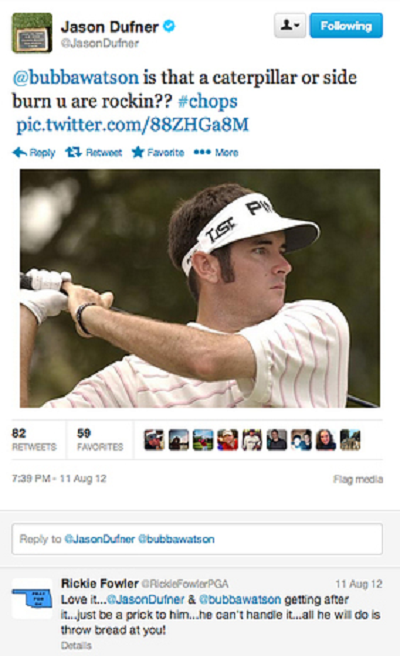Show the 59 favorites list
The image size is (400, 656).
[x=100, y=440]
